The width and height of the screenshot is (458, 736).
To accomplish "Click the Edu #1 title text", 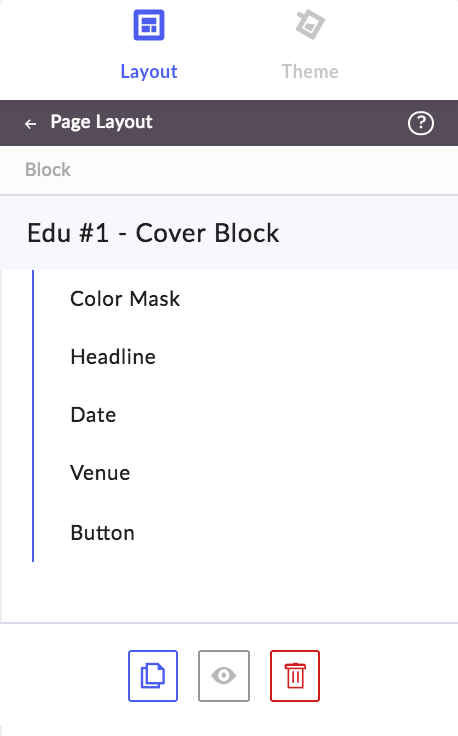I will click(x=153, y=233).
